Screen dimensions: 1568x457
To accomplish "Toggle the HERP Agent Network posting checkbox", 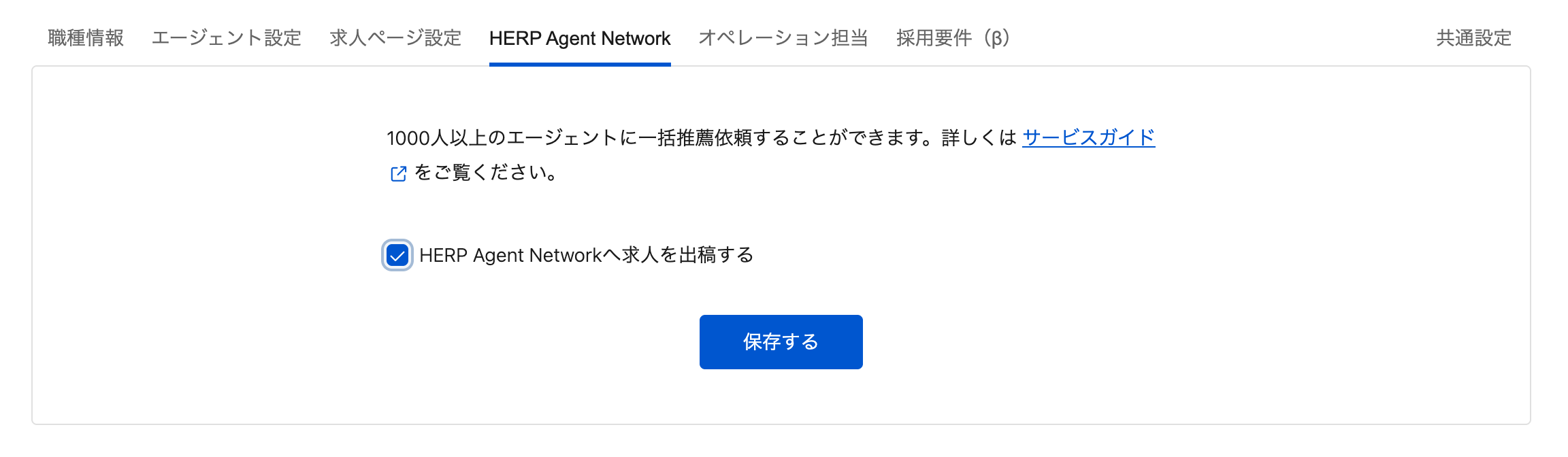I will (397, 256).
